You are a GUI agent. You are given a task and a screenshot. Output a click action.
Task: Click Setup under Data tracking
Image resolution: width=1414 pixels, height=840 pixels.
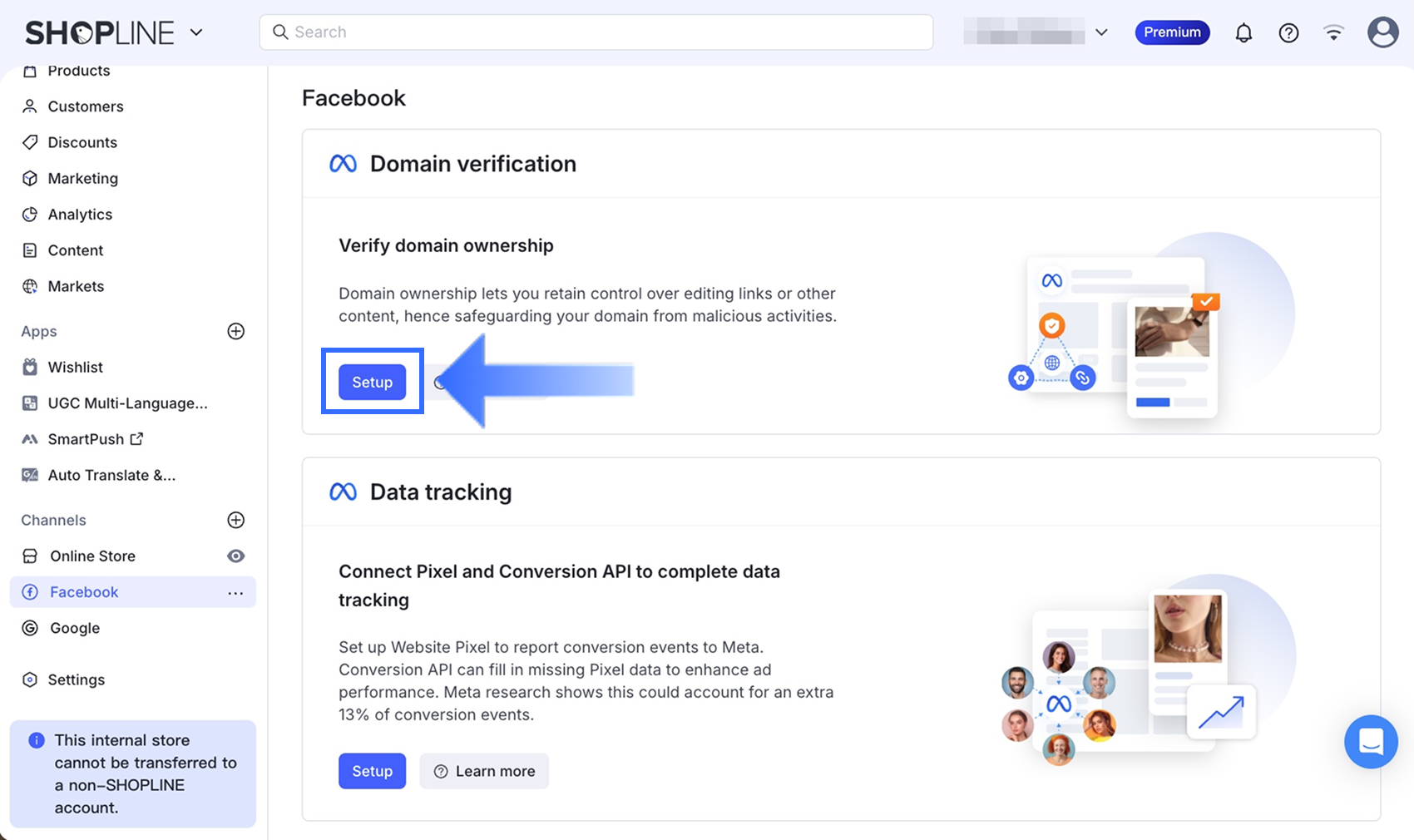372,771
